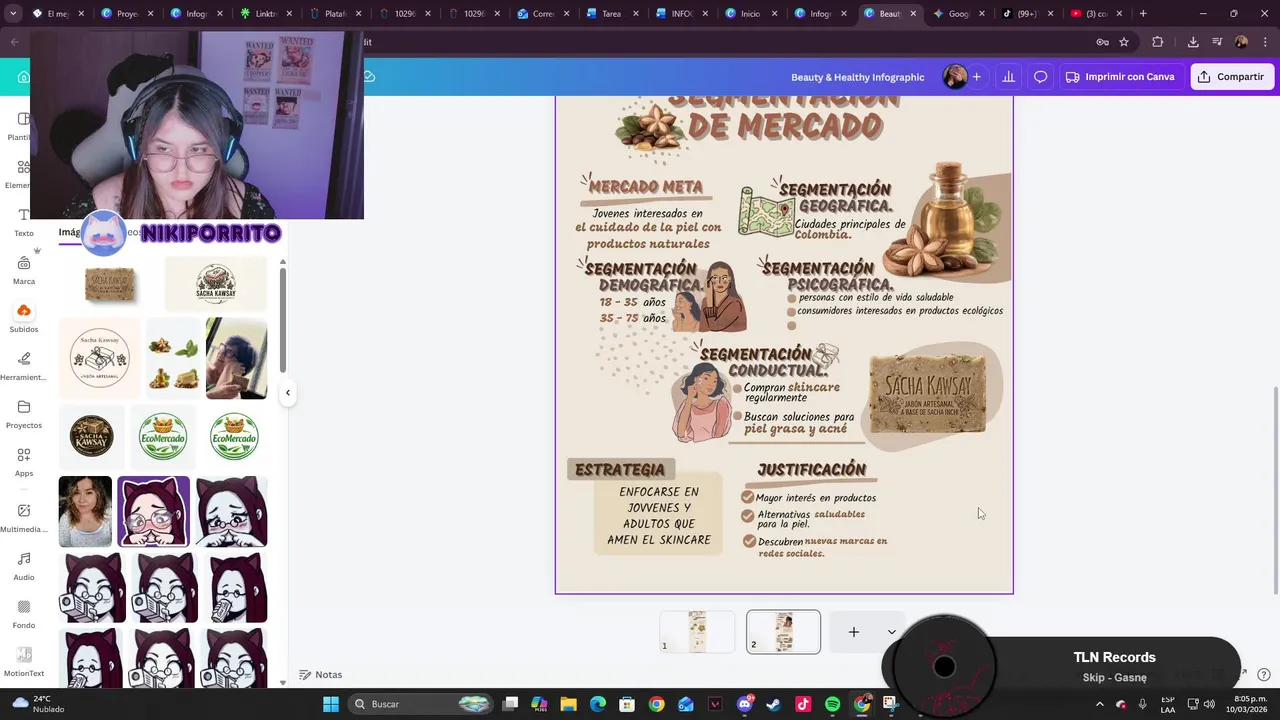1280x720 pixels.
Task: Add a new page with plus button
Action: coord(854,632)
